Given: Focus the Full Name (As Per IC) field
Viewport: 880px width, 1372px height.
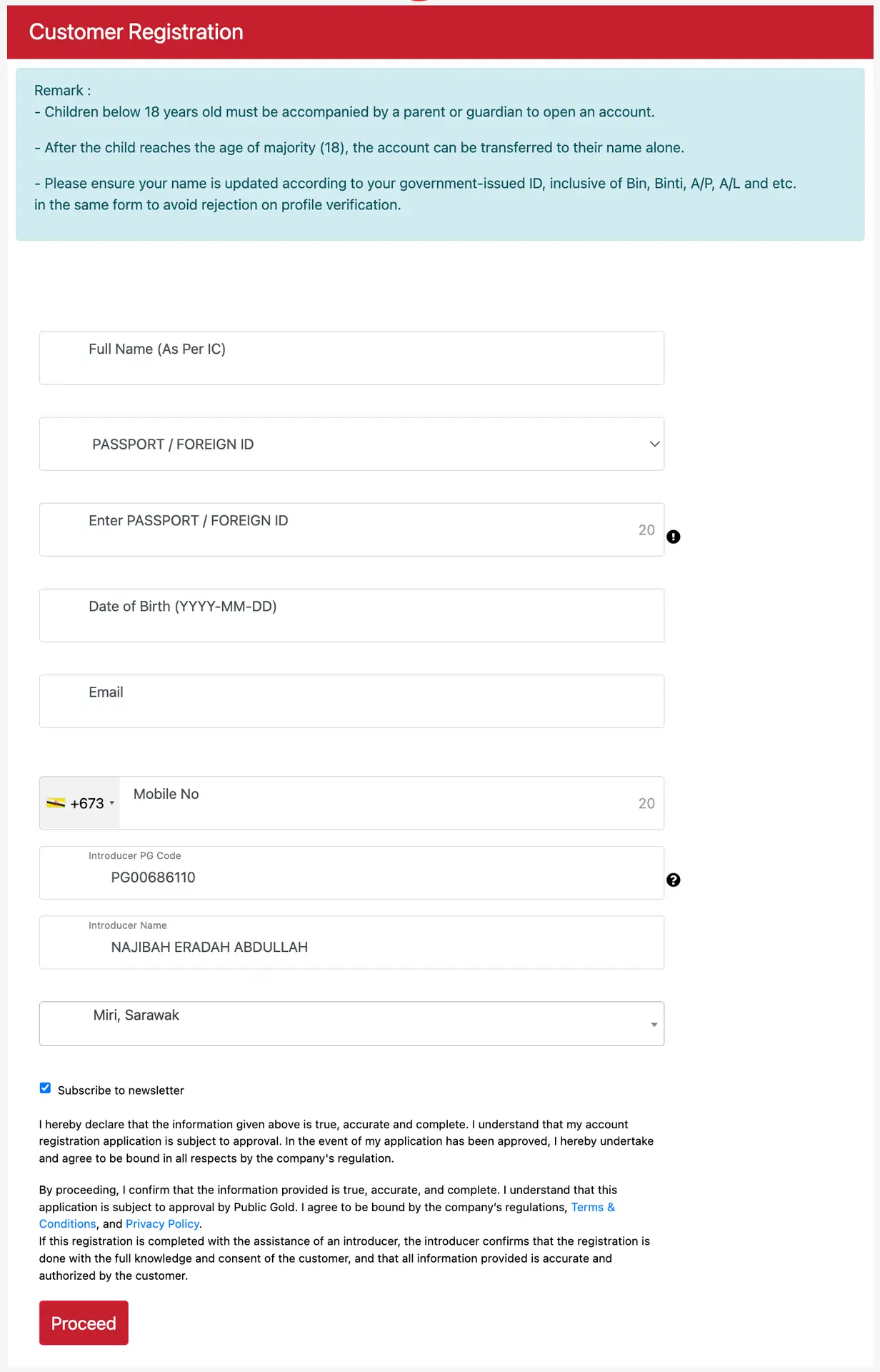Looking at the screenshot, I should (351, 358).
